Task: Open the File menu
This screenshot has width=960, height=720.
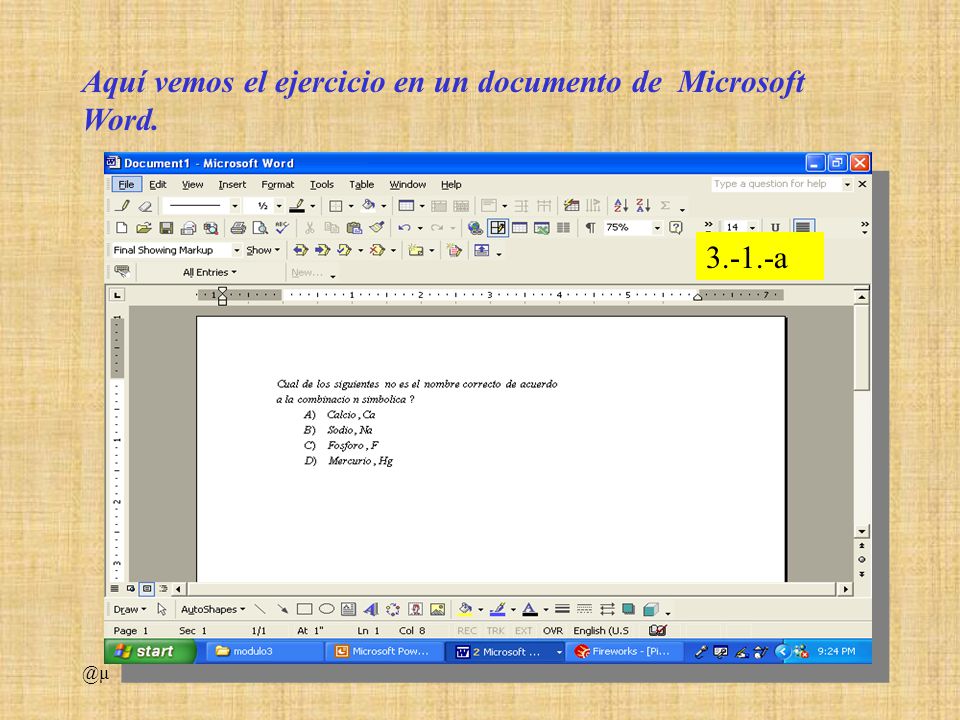Action: (126, 184)
